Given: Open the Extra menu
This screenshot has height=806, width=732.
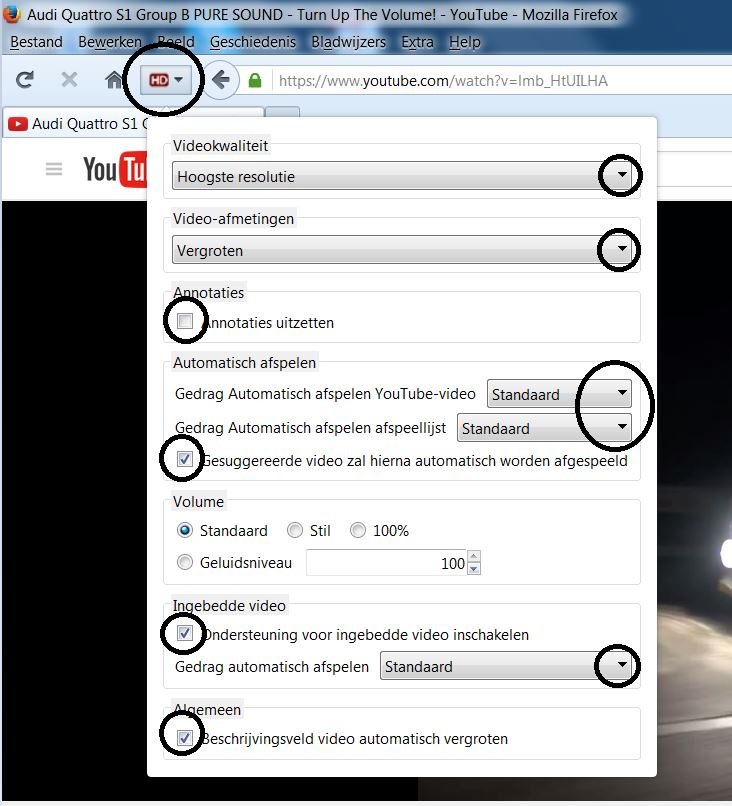Looking at the screenshot, I should click(x=417, y=42).
